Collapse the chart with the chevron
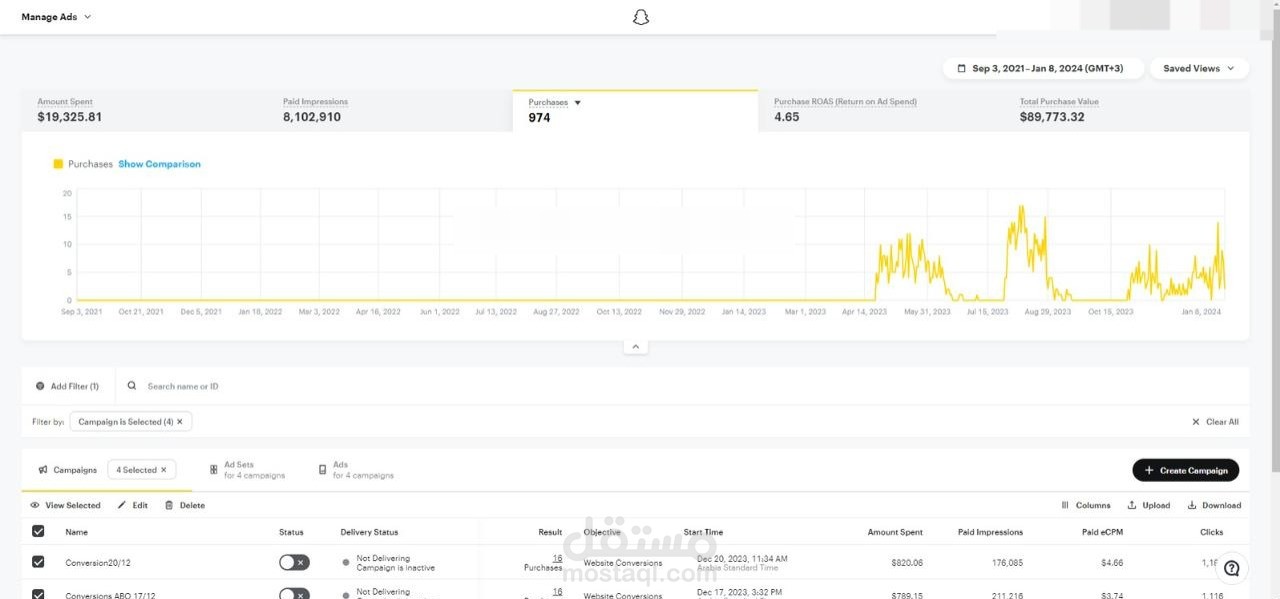 point(635,347)
